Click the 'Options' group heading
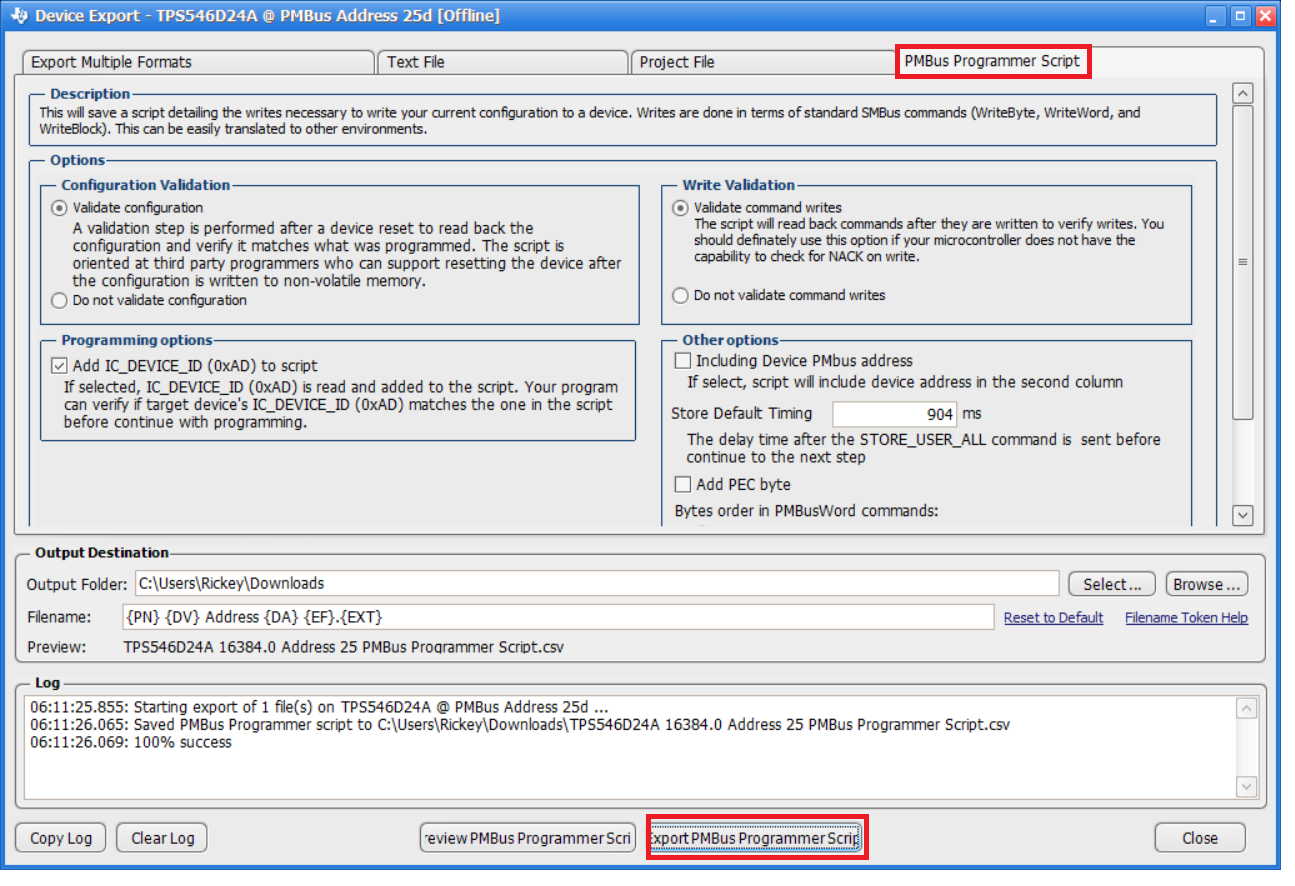The image size is (1295, 886). [78, 160]
